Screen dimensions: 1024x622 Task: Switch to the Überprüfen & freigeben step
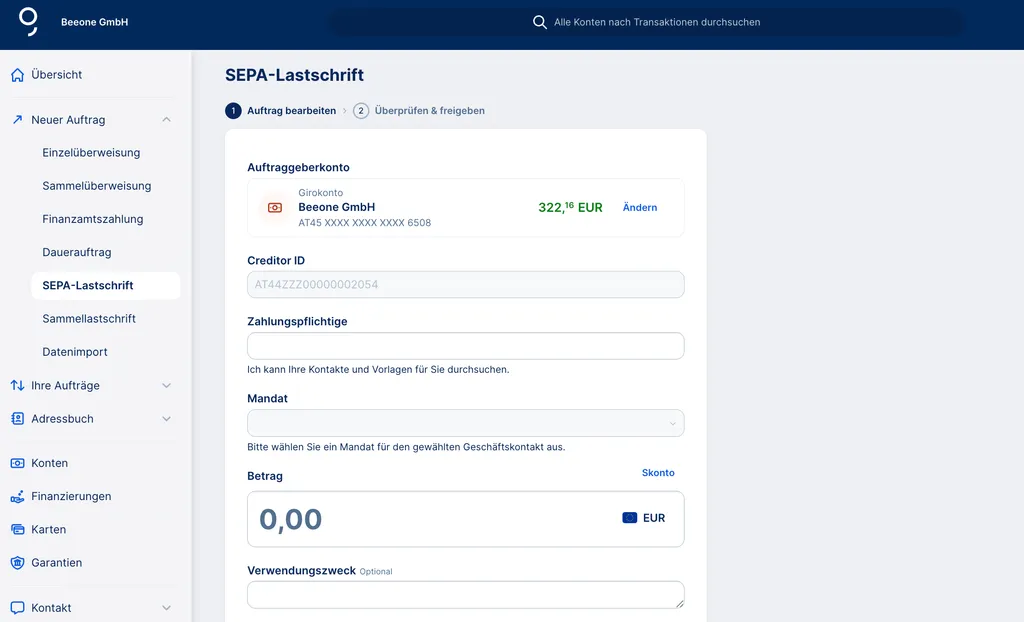point(430,110)
